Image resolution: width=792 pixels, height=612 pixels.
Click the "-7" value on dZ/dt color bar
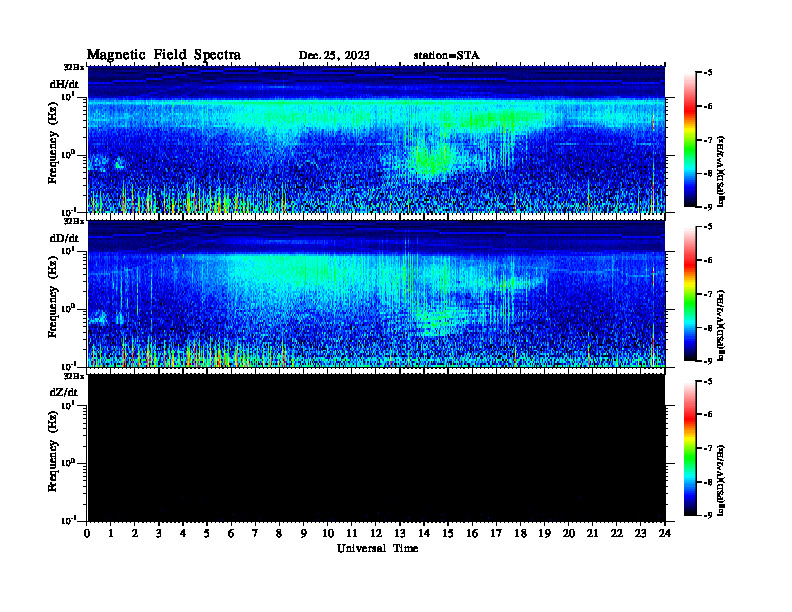(x=708, y=448)
